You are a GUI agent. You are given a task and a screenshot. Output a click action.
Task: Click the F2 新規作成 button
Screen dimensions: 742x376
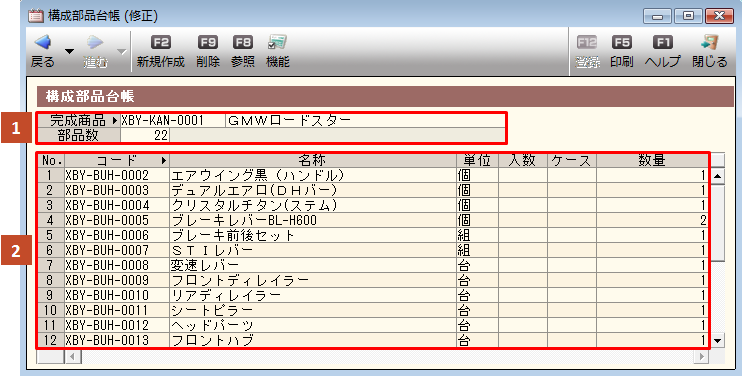tap(160, 52)
